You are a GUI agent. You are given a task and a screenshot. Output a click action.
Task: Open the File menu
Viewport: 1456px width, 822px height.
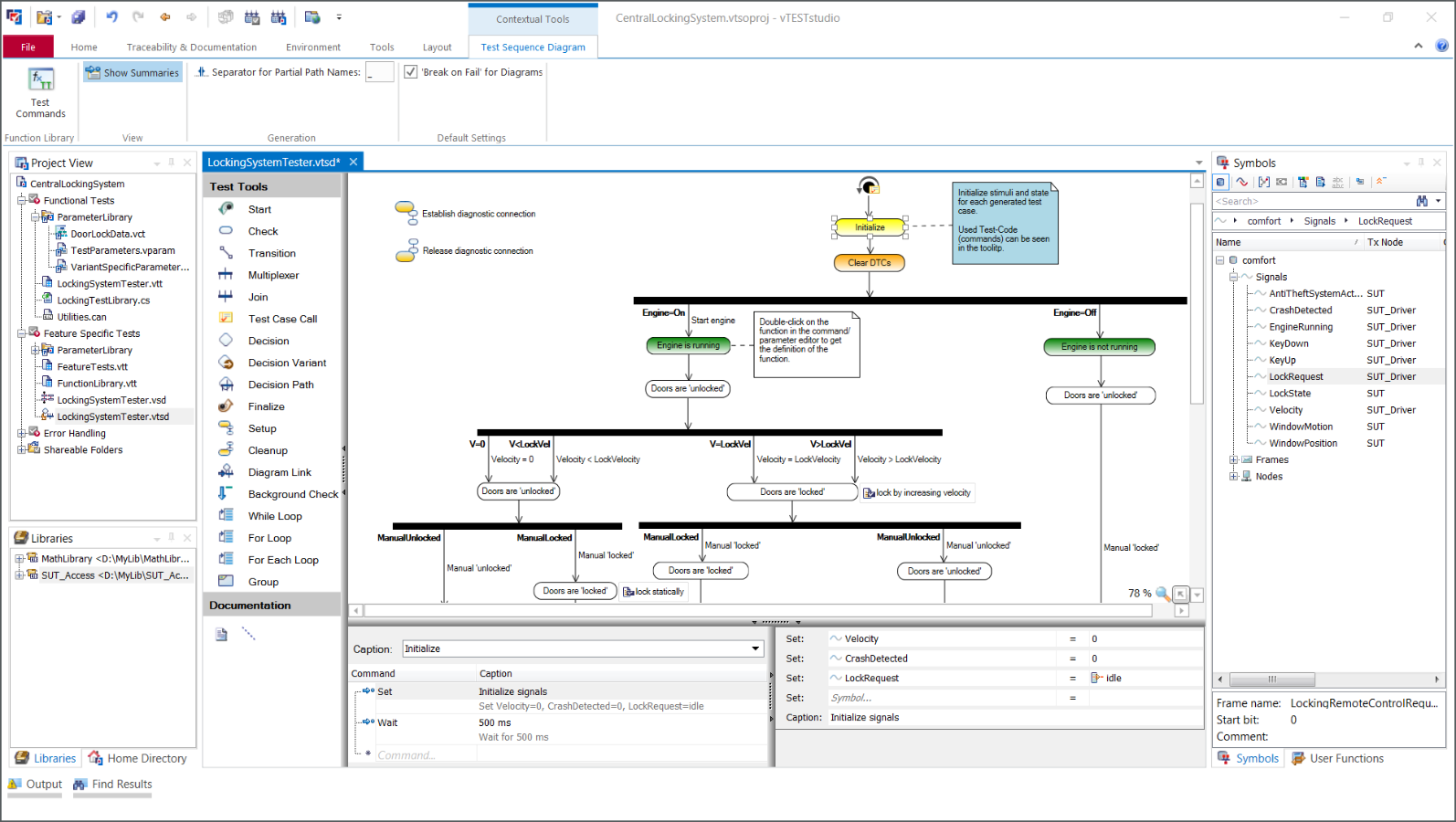(x=28, y=47)
